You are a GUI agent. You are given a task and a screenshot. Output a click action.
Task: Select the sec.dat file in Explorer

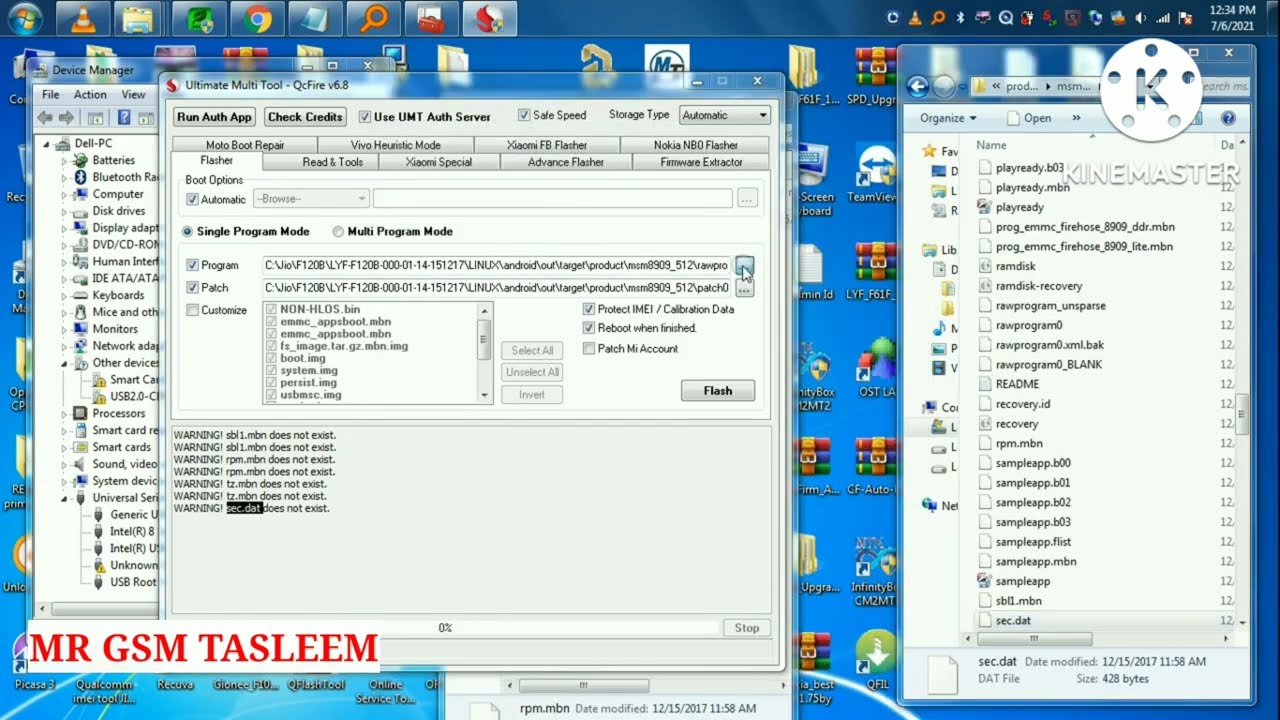pos(1013,620)
